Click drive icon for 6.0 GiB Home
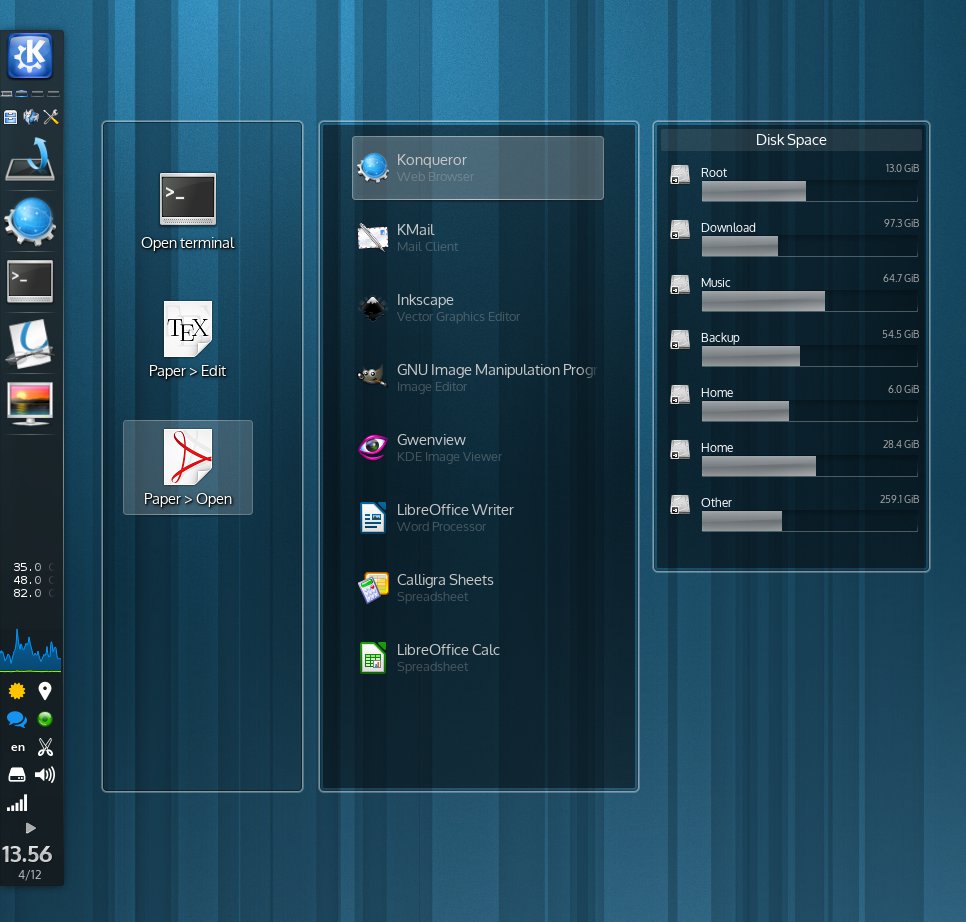This screenshot has height=922, width=966. (680, 395)
